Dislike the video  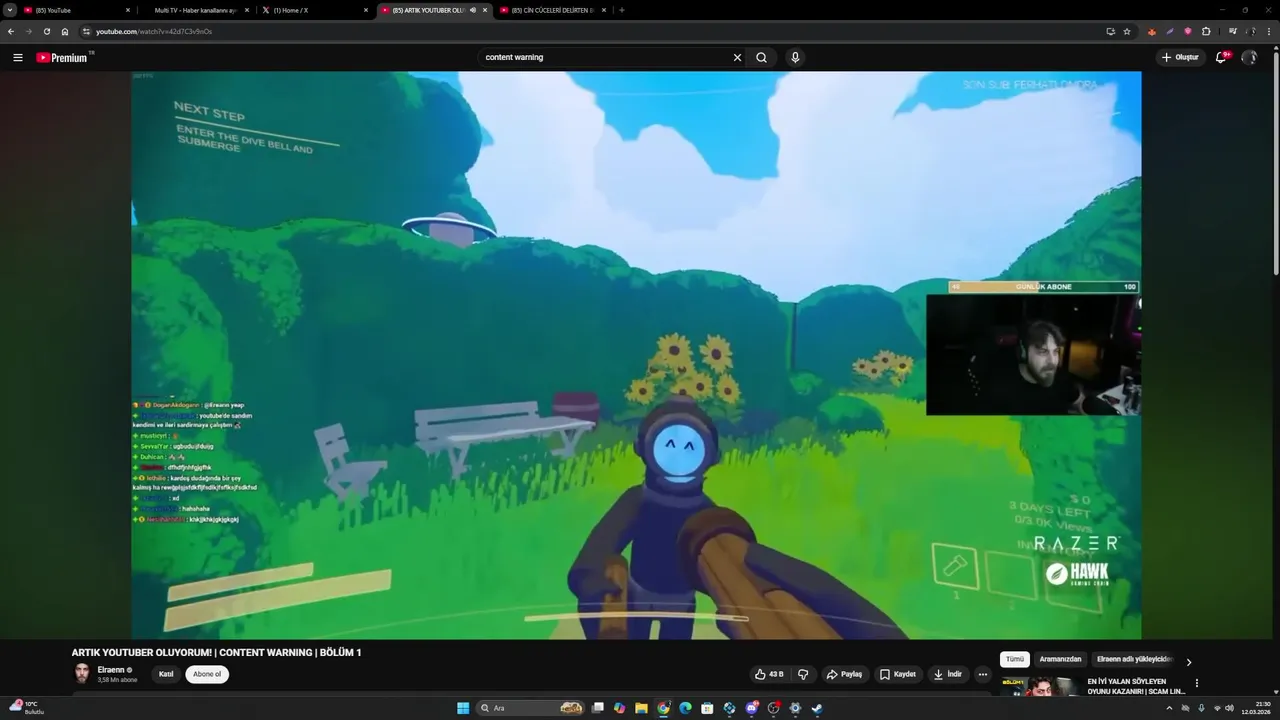(x=803, y=674)
